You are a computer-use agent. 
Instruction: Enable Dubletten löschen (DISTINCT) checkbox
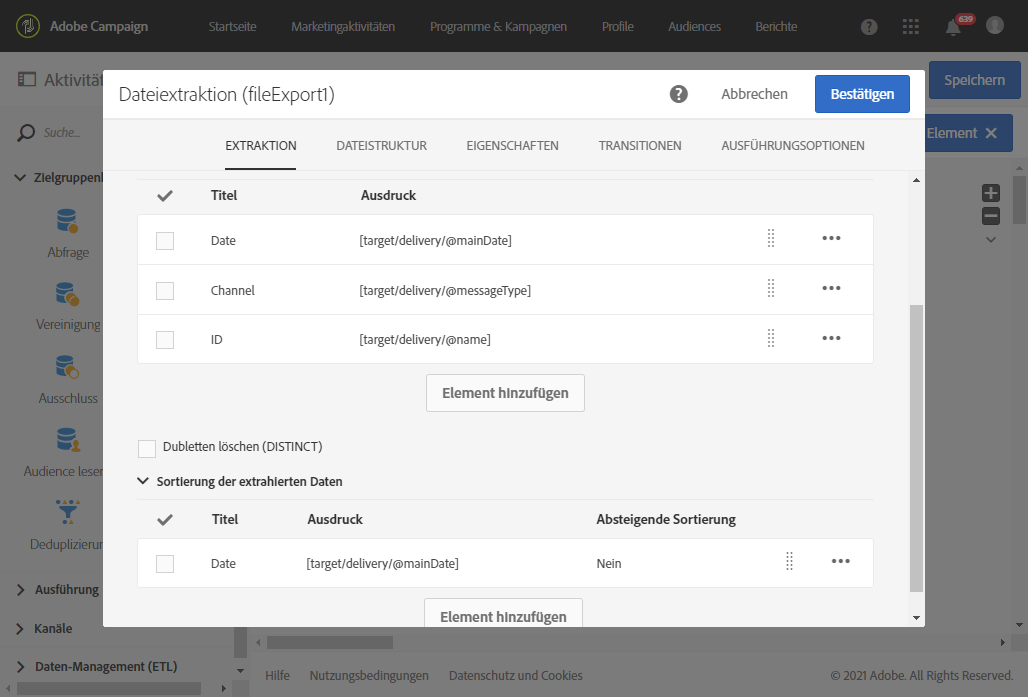click(147, 448)
